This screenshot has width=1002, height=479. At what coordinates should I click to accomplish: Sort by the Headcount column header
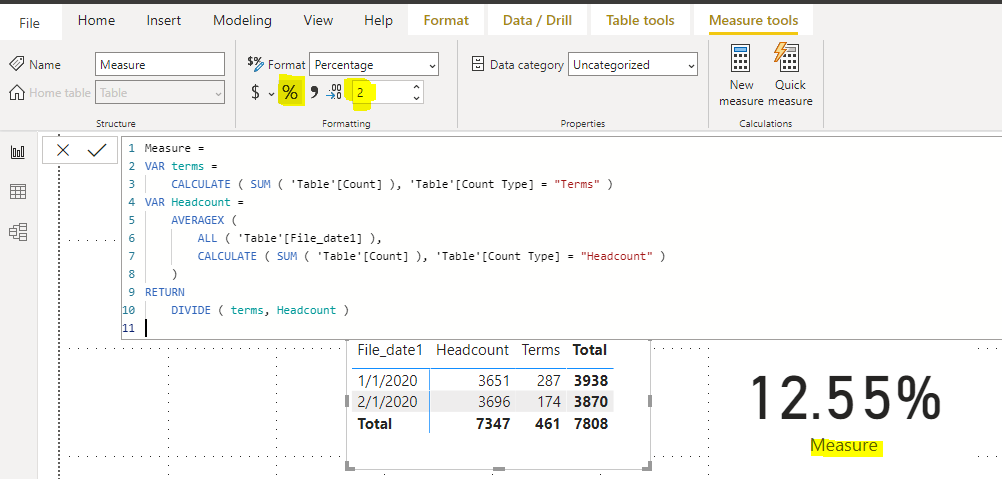pyautogui.click(x=472, y=350)
